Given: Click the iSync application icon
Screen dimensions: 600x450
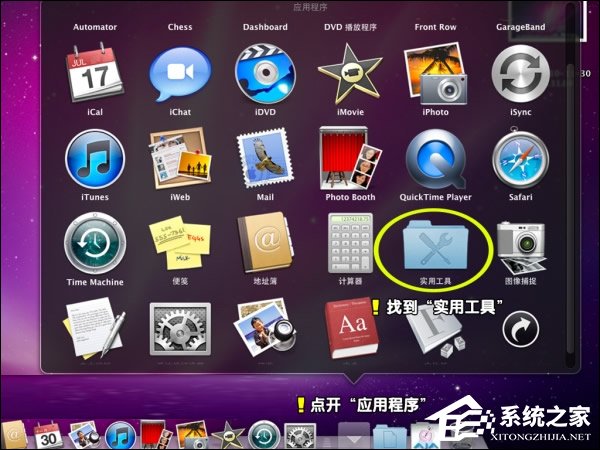Looking at the screenshot, I should [x=520, y=73].
